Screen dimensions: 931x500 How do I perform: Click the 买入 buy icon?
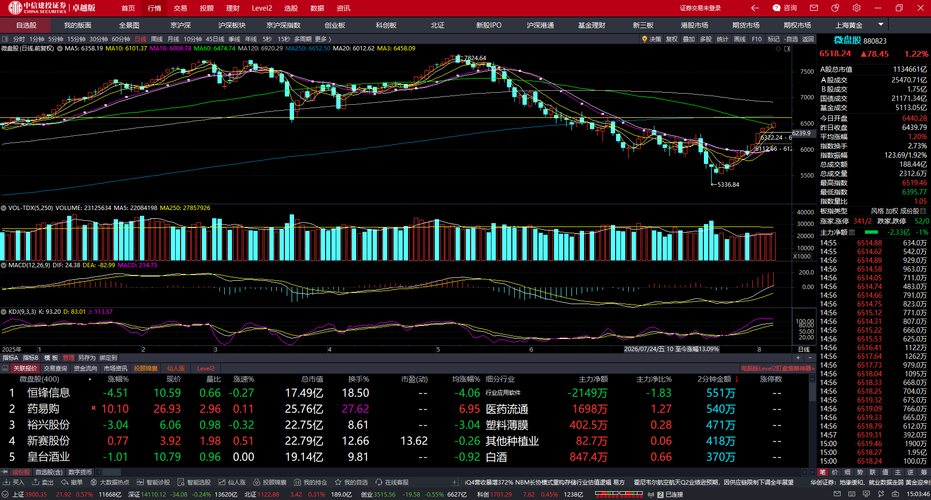pyautogui.click(x=14, y=483)
